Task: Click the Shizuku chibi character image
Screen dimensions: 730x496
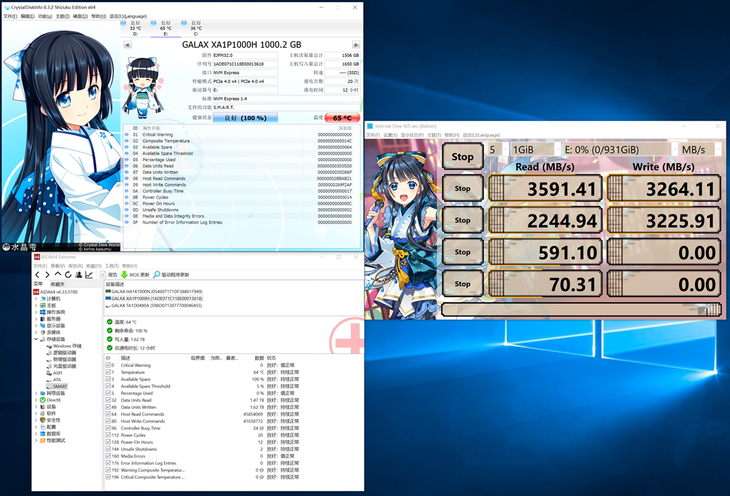Action: pyautogui.click(x=143, y=88)
